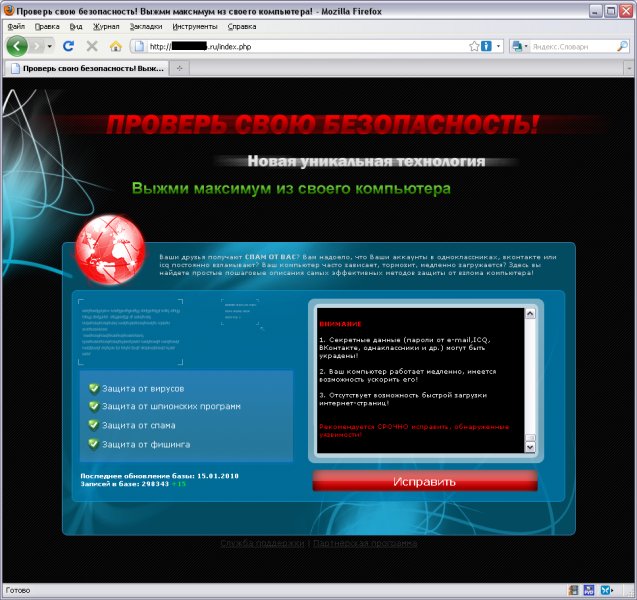The width and height of the screenshot is (637, 600).
Task: Click the Защита от вирусов checkmark icon
Action: click(x=94, y=389)
